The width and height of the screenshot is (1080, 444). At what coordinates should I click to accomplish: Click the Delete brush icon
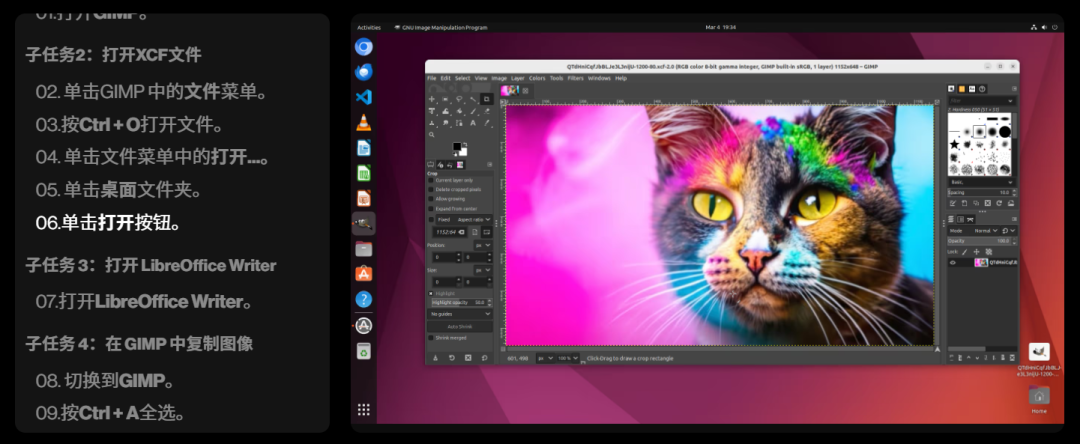(x=988, y=203)
